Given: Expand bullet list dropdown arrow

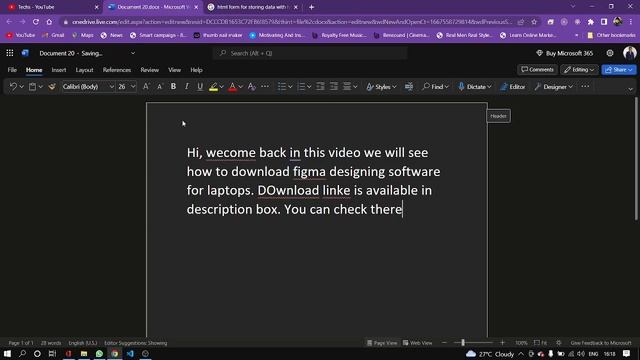Looking at the screenshot, I should [x=290, y=87].
